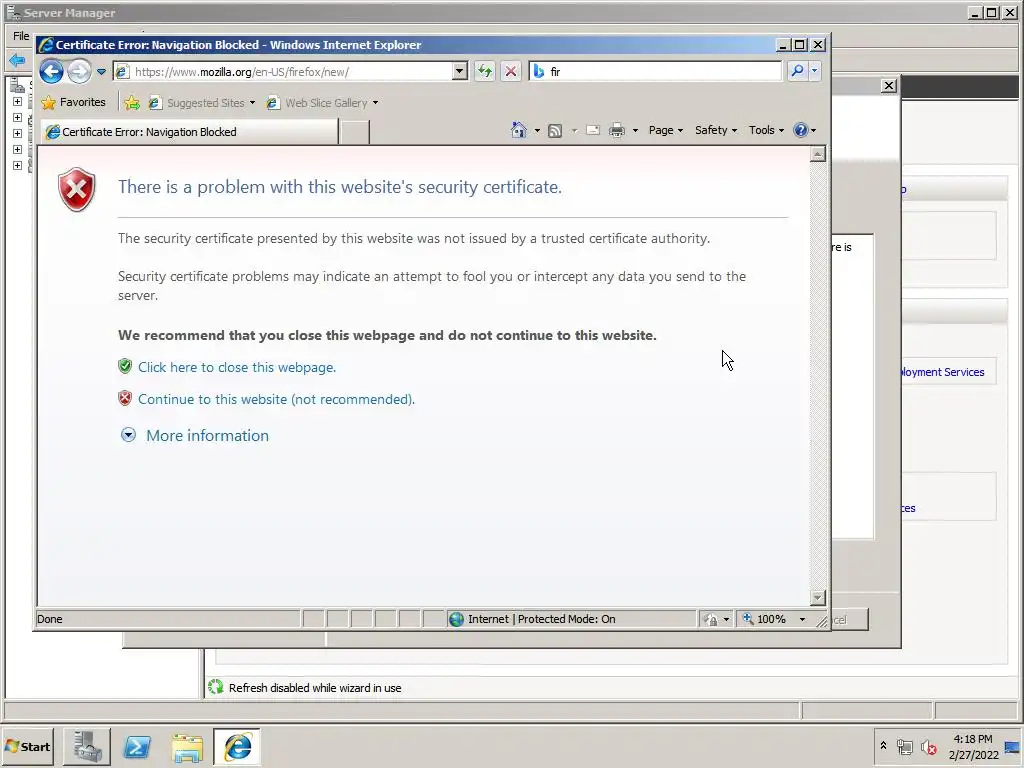
Task: Click the IE page scrollbar up arrow
Action: (x=818, y=154)
